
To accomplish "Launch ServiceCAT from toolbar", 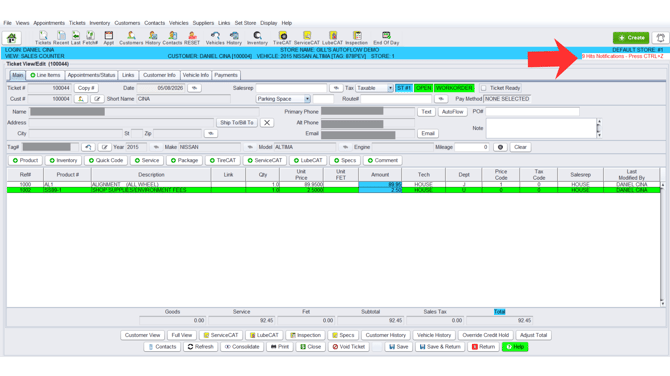I will pos(306,38).
